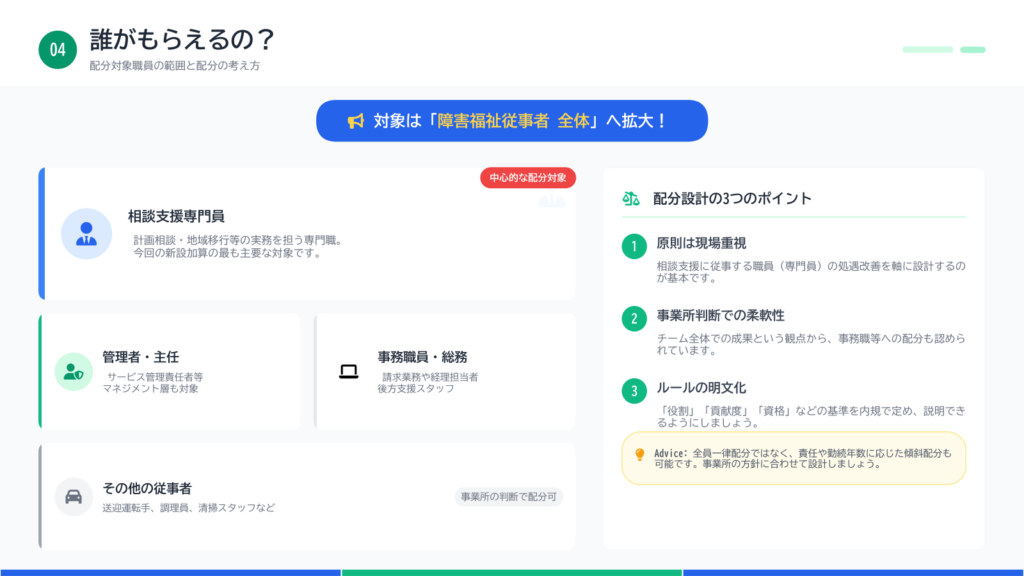Image resolution: width=1024 pixels, height=576 pixels.
Task: Click the short green progress pill at top right
Action: (x=973, y=49)
